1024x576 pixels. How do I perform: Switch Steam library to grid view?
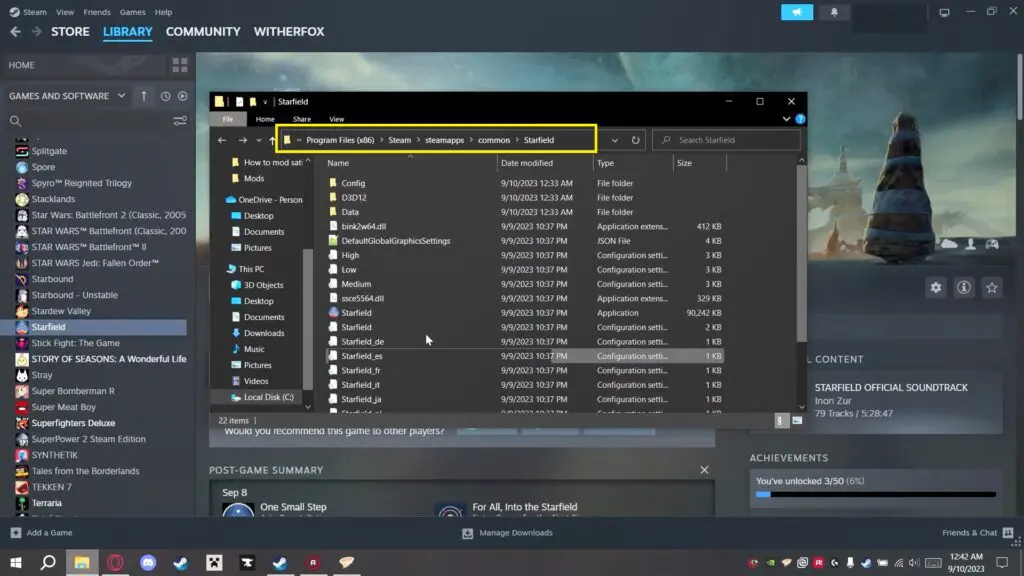click(180, 65)
